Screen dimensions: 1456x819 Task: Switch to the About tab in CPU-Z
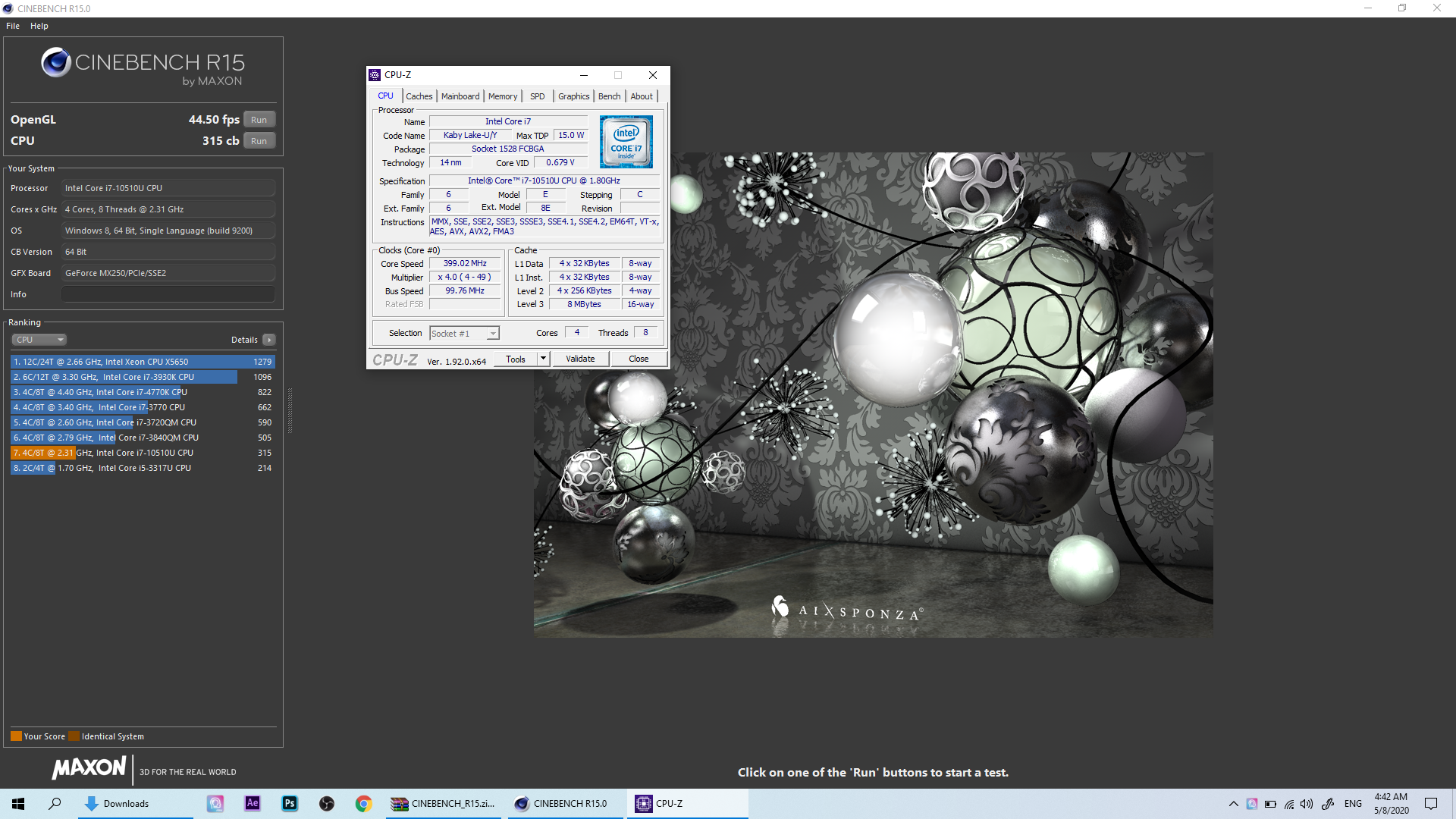(642, 96)
